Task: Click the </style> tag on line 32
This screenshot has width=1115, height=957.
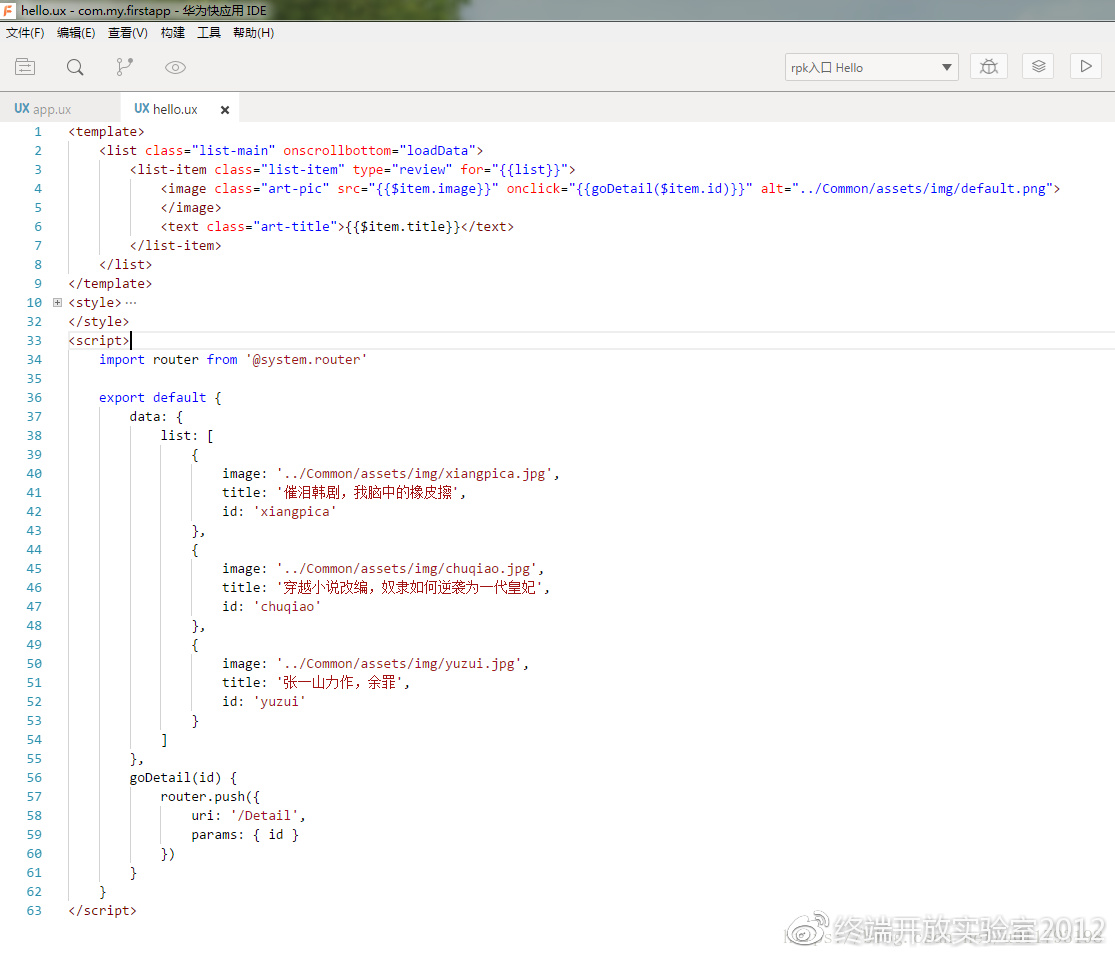Action: [x=99, y=321]
